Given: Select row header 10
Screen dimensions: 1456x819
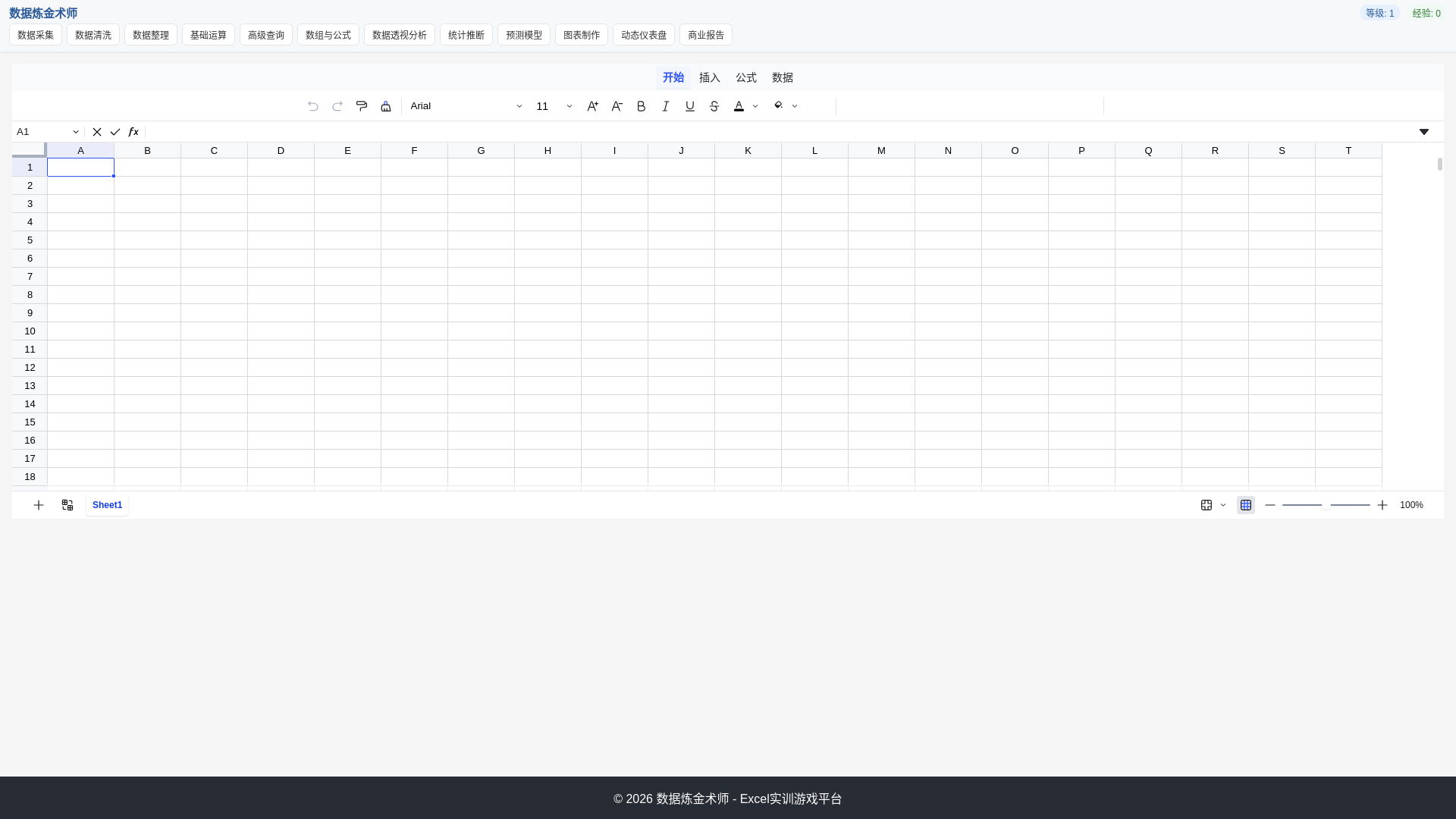Looking at the screenshot, I should tap(30, 331).
